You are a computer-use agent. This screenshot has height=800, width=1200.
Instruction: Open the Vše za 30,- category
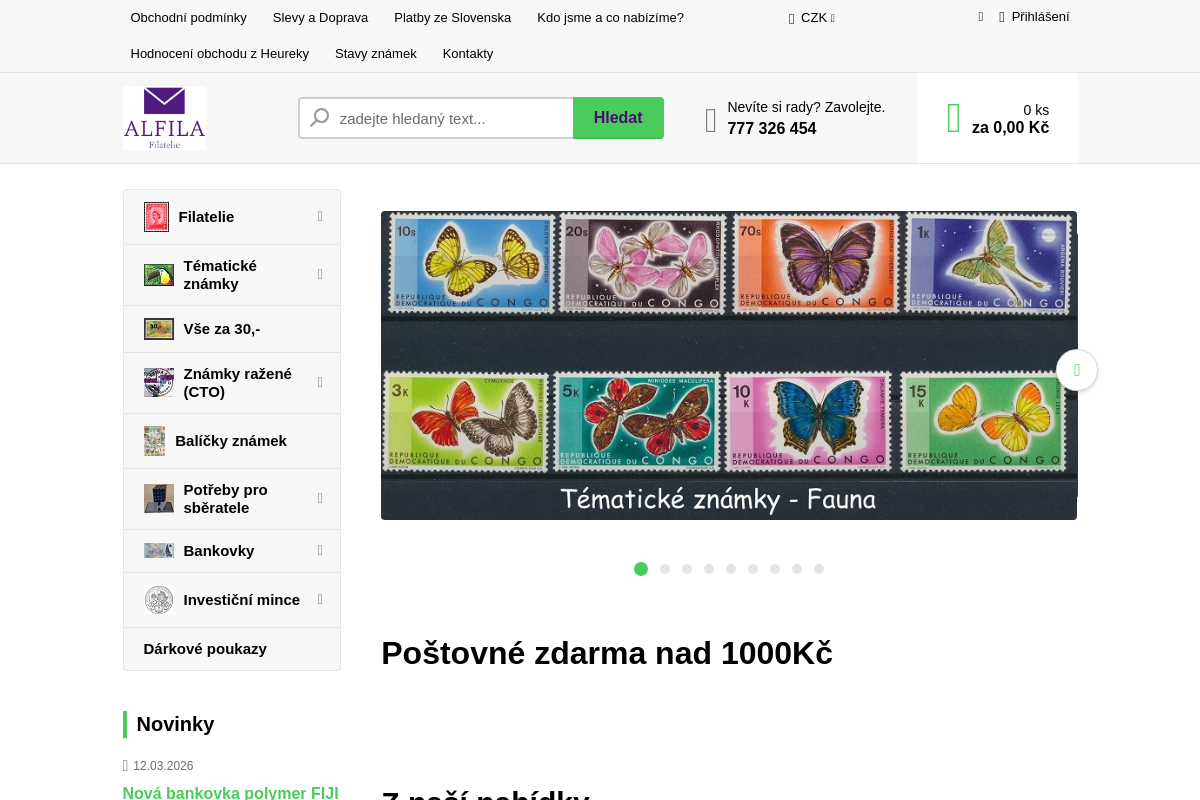coord(232,329)
